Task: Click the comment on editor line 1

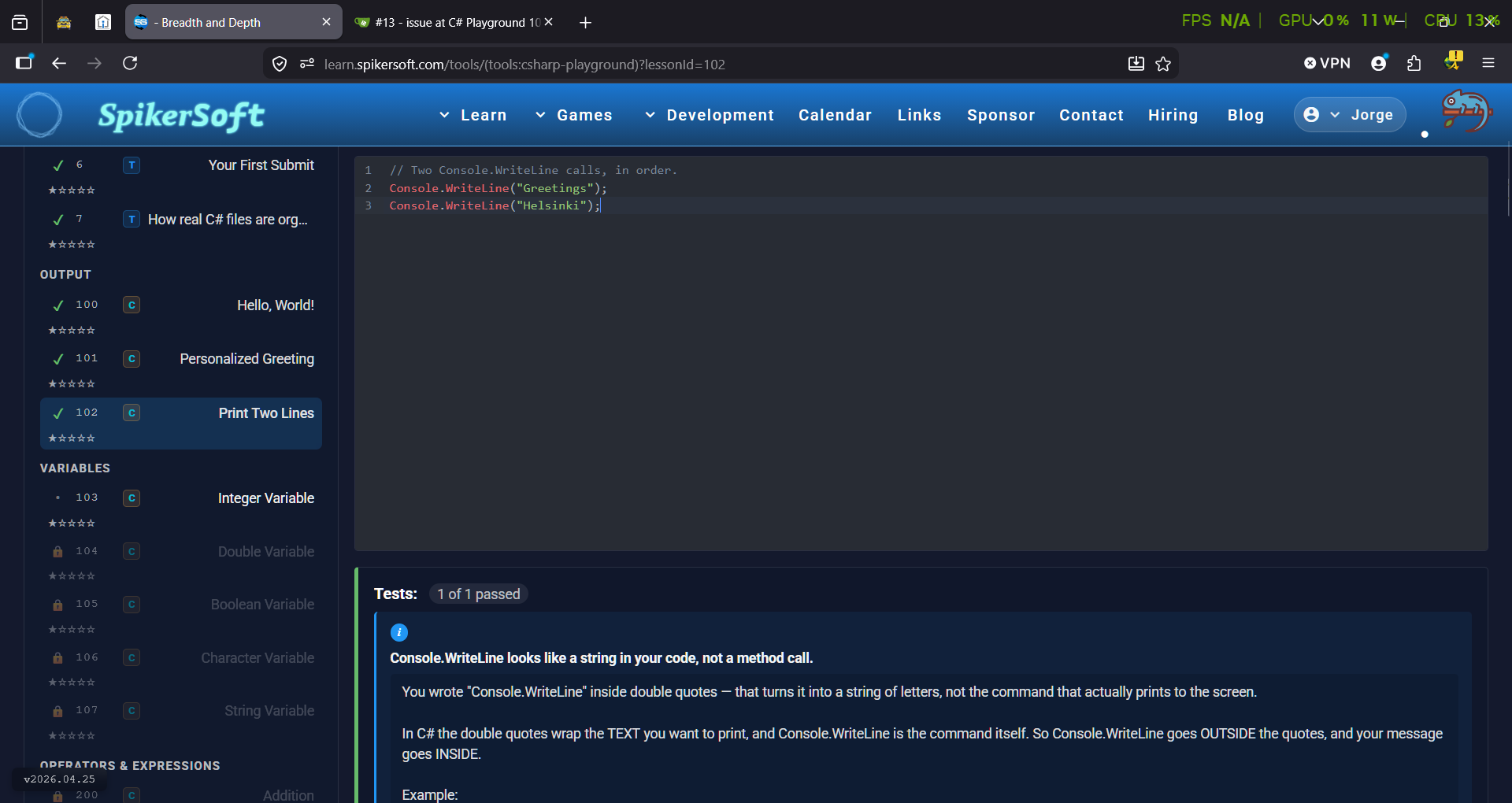Action: pyautogui.click(x=533, y=170)
